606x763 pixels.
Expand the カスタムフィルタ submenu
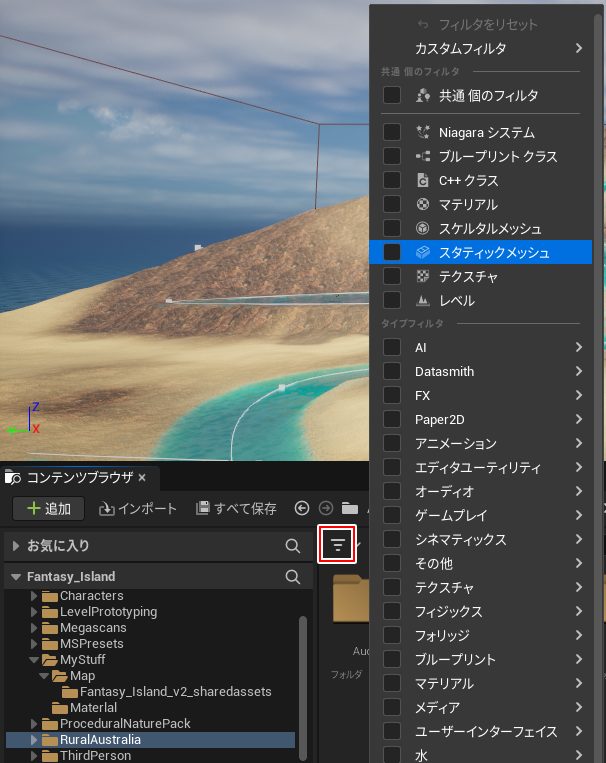579,48
